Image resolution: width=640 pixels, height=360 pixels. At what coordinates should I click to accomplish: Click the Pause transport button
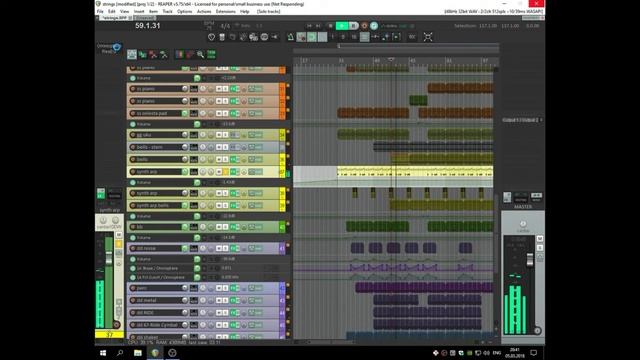click(354, 26)
